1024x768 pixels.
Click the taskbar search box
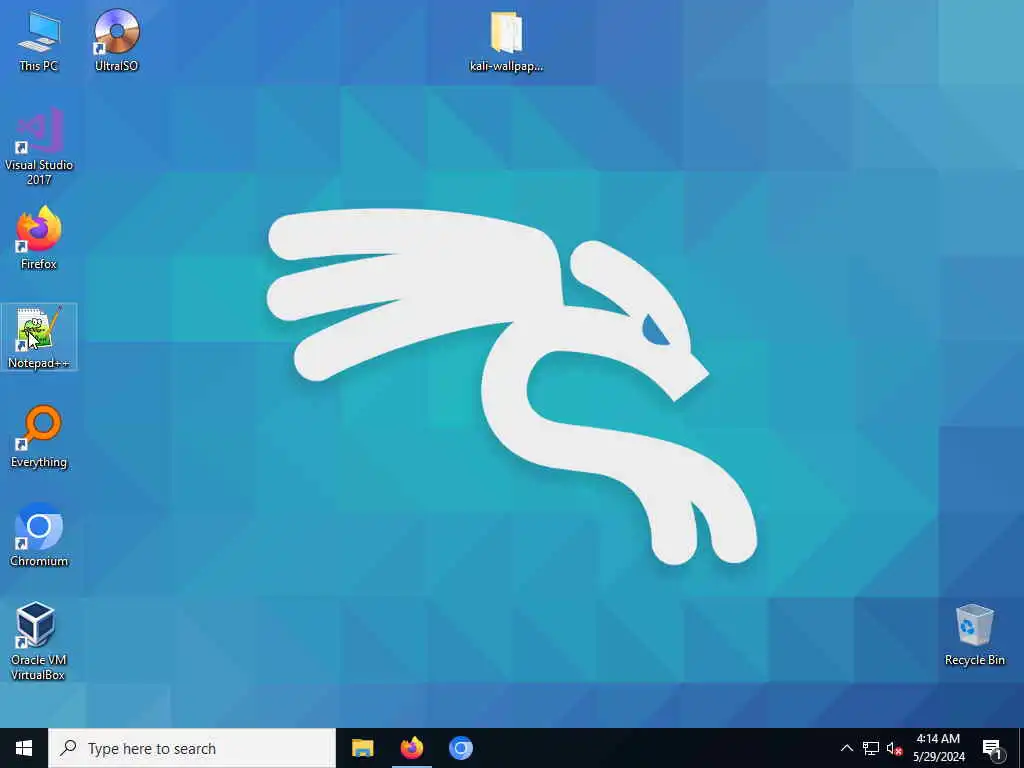192,748
